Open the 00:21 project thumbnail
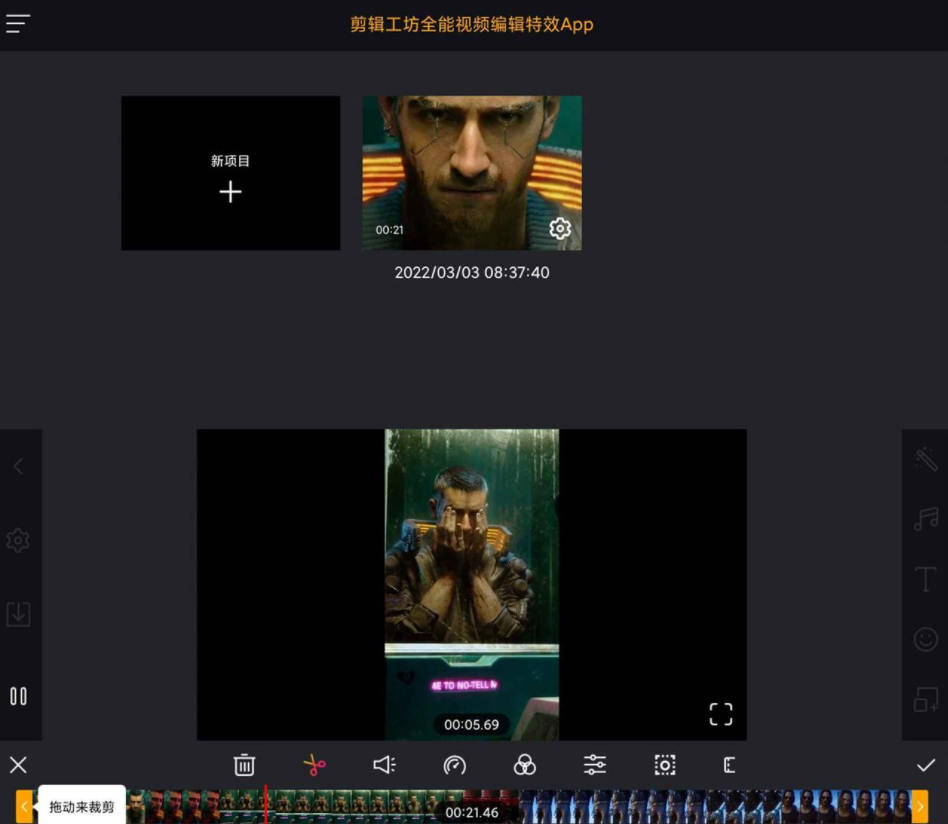The height and width of the screenshot is (824, 948). pyautogui.click(x=472, y=173)
